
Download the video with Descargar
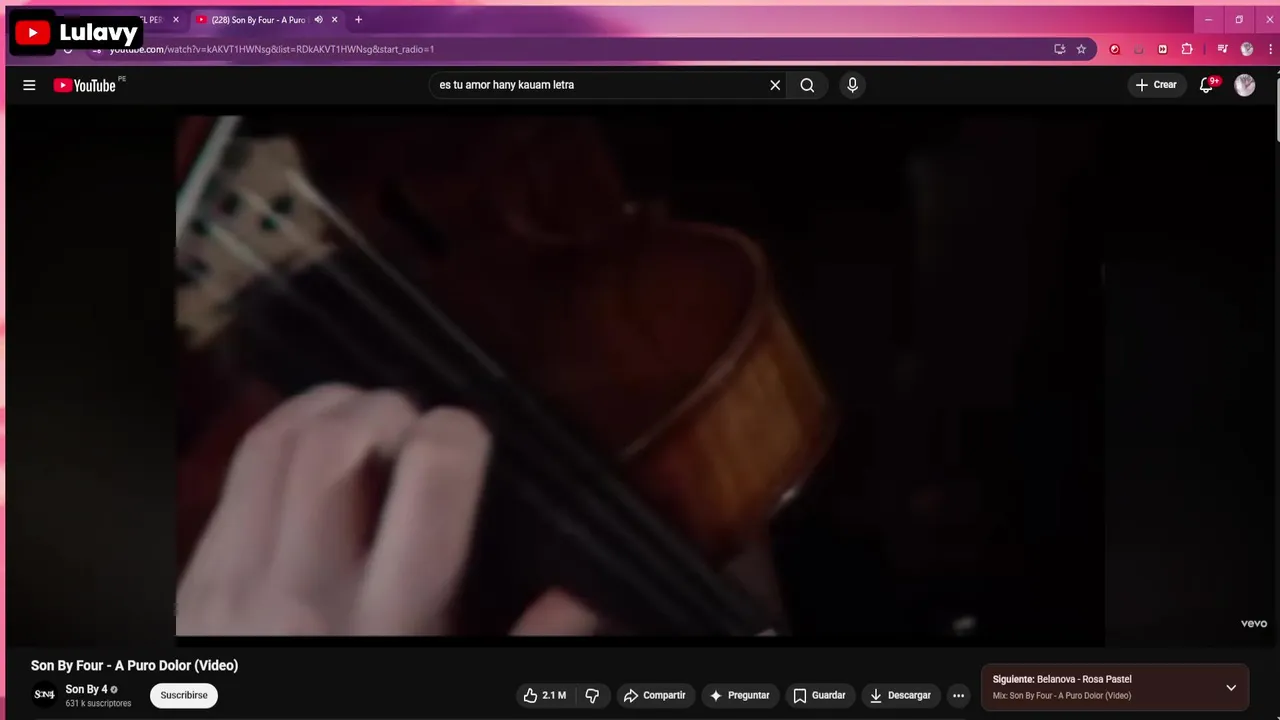click(x=901, y=695)
